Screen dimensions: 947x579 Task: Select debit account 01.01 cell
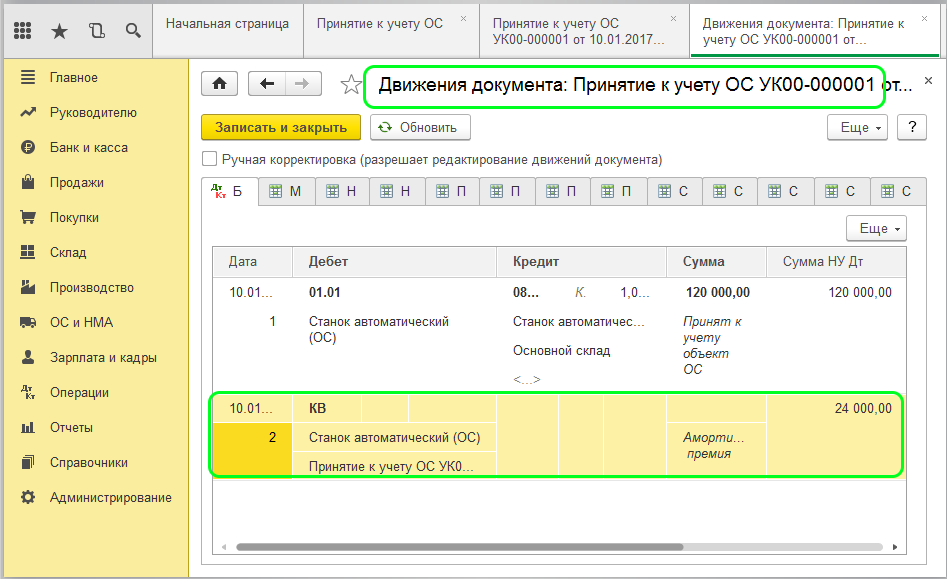325,292
